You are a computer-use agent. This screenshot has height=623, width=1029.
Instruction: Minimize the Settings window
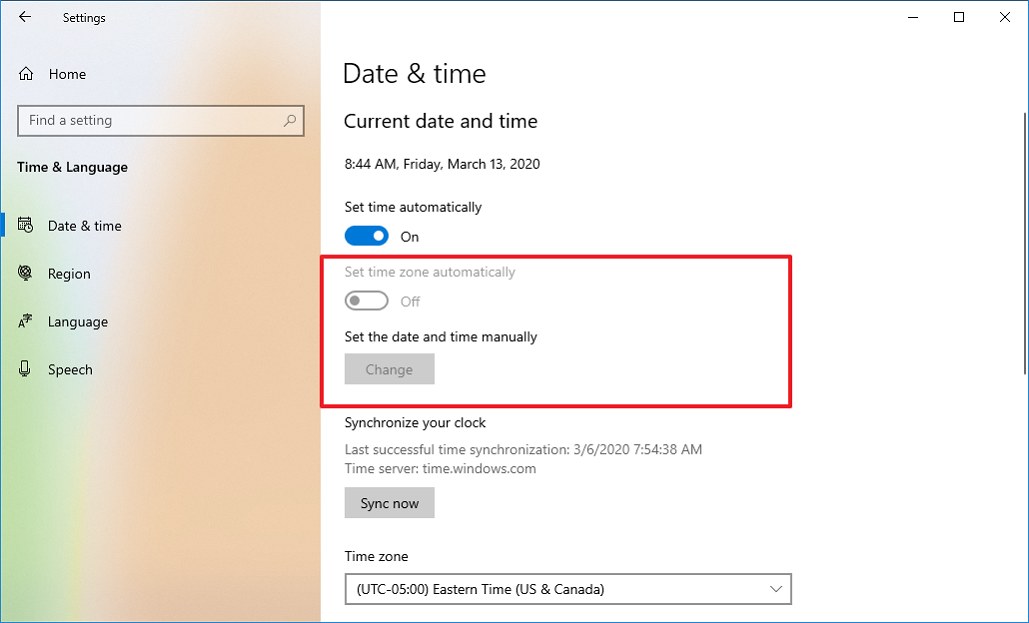coord(913,17)
